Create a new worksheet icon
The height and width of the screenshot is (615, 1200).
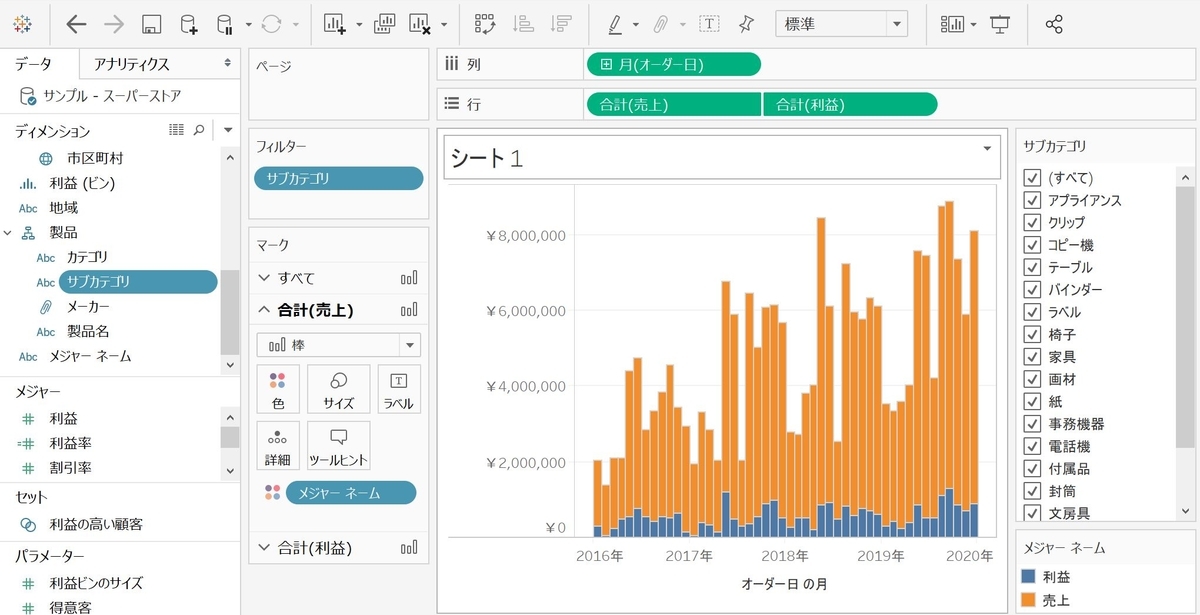[335, 24]
